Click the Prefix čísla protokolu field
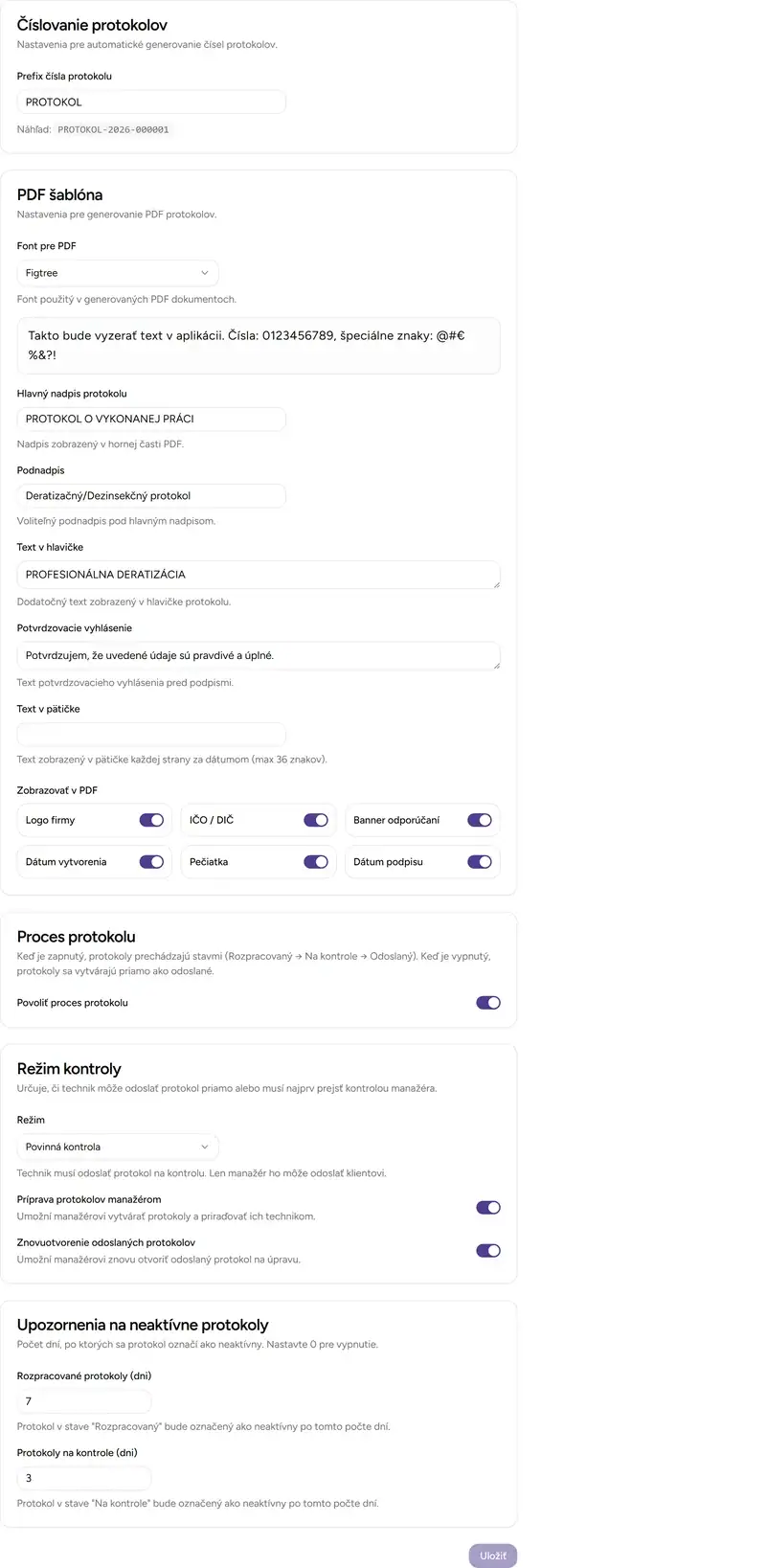The height and width of the screenshot is (1568, 766). point(151,102)
